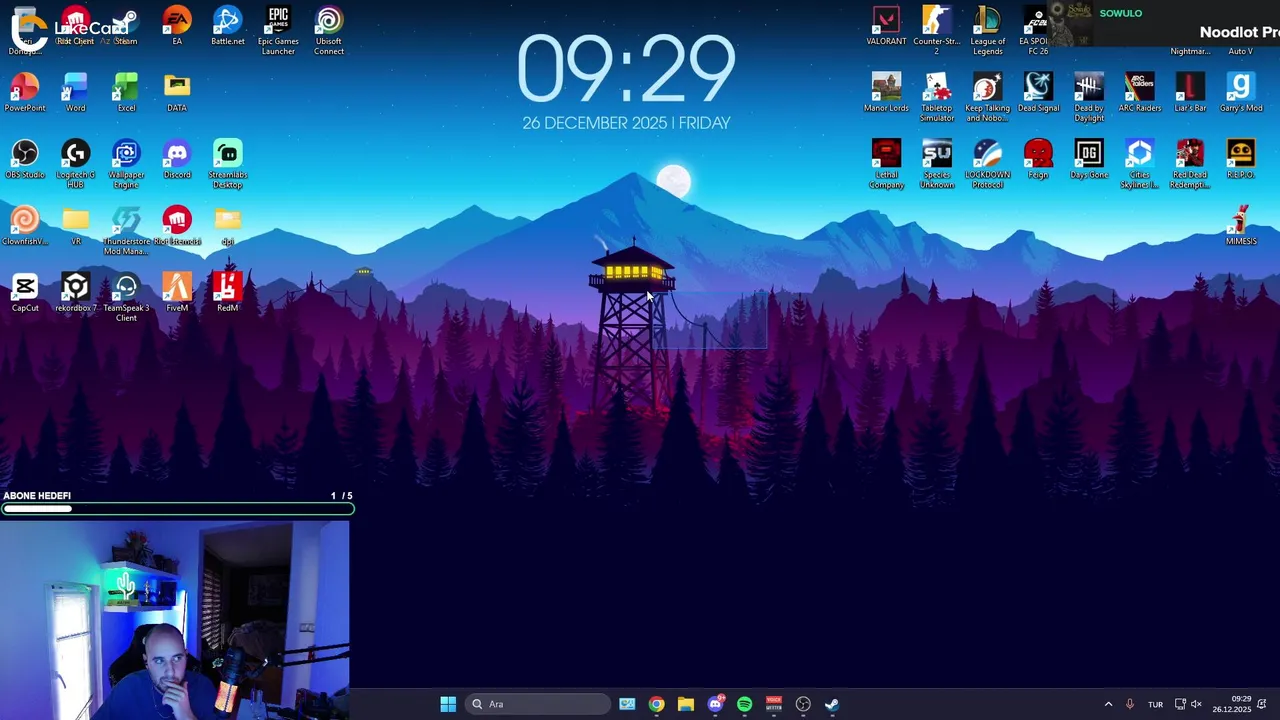Launch the RedM desktop shortcut
Image resolution: width=1280 pixels, height=720 pixels.
(227, 293)
